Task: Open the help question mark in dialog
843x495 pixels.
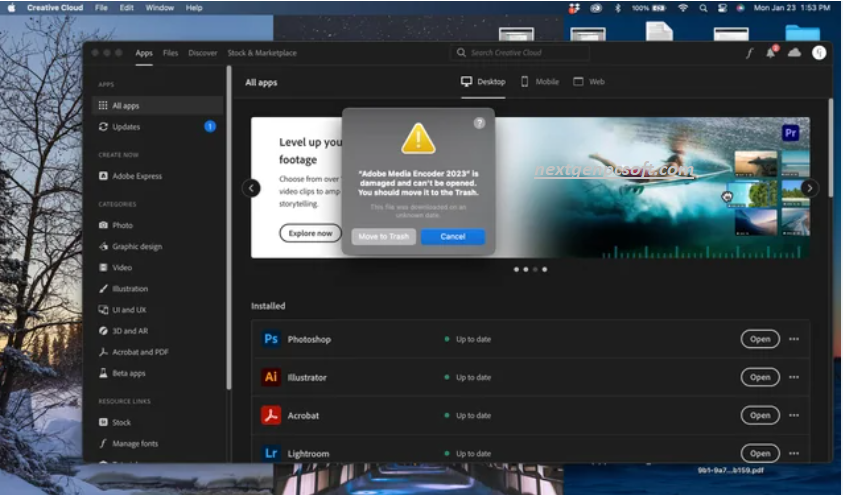Action: [479, 123]
